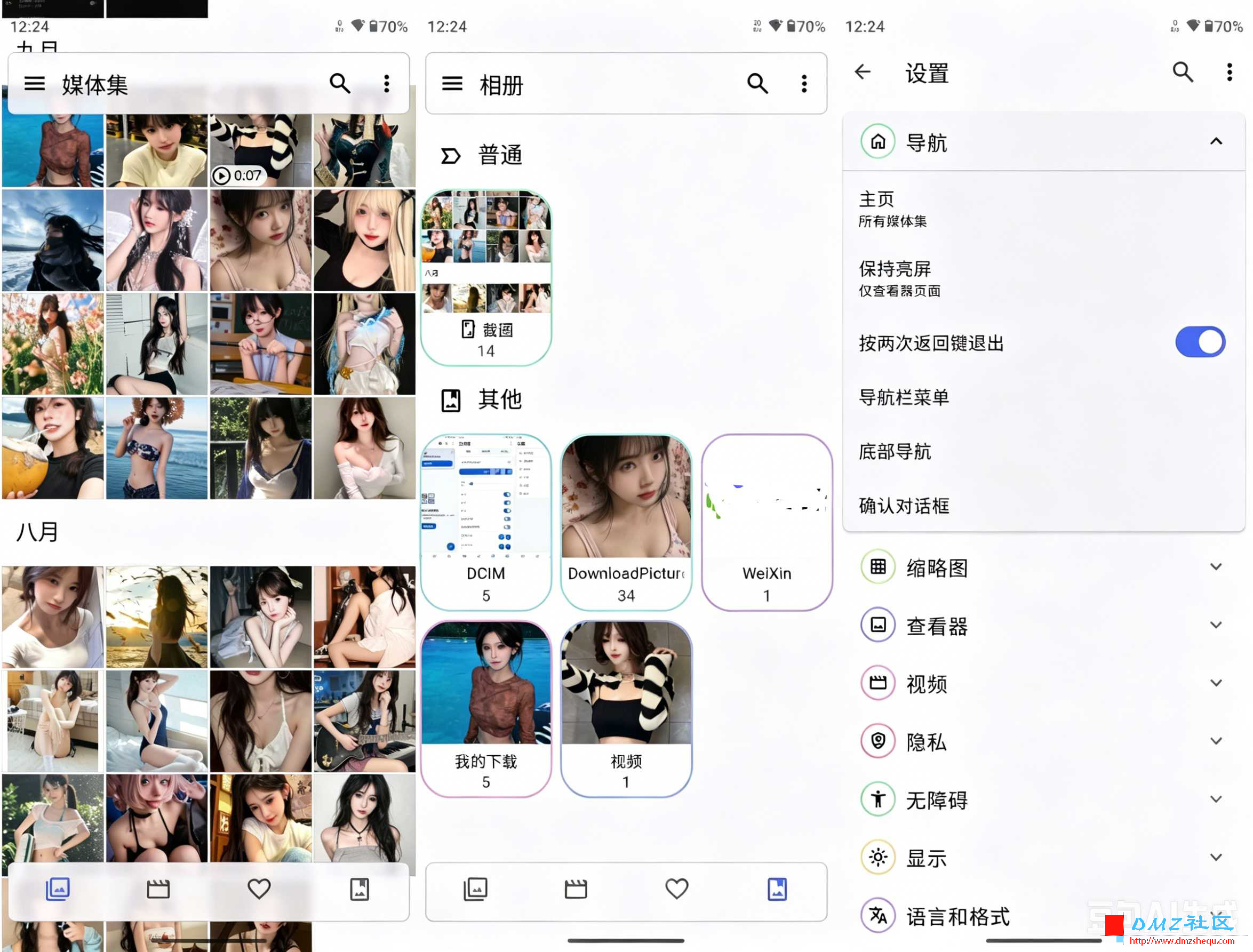This screenshot has width=1253, height=952.
Task: Open the guitar photo thumbnail
Action: coord(364,721)
